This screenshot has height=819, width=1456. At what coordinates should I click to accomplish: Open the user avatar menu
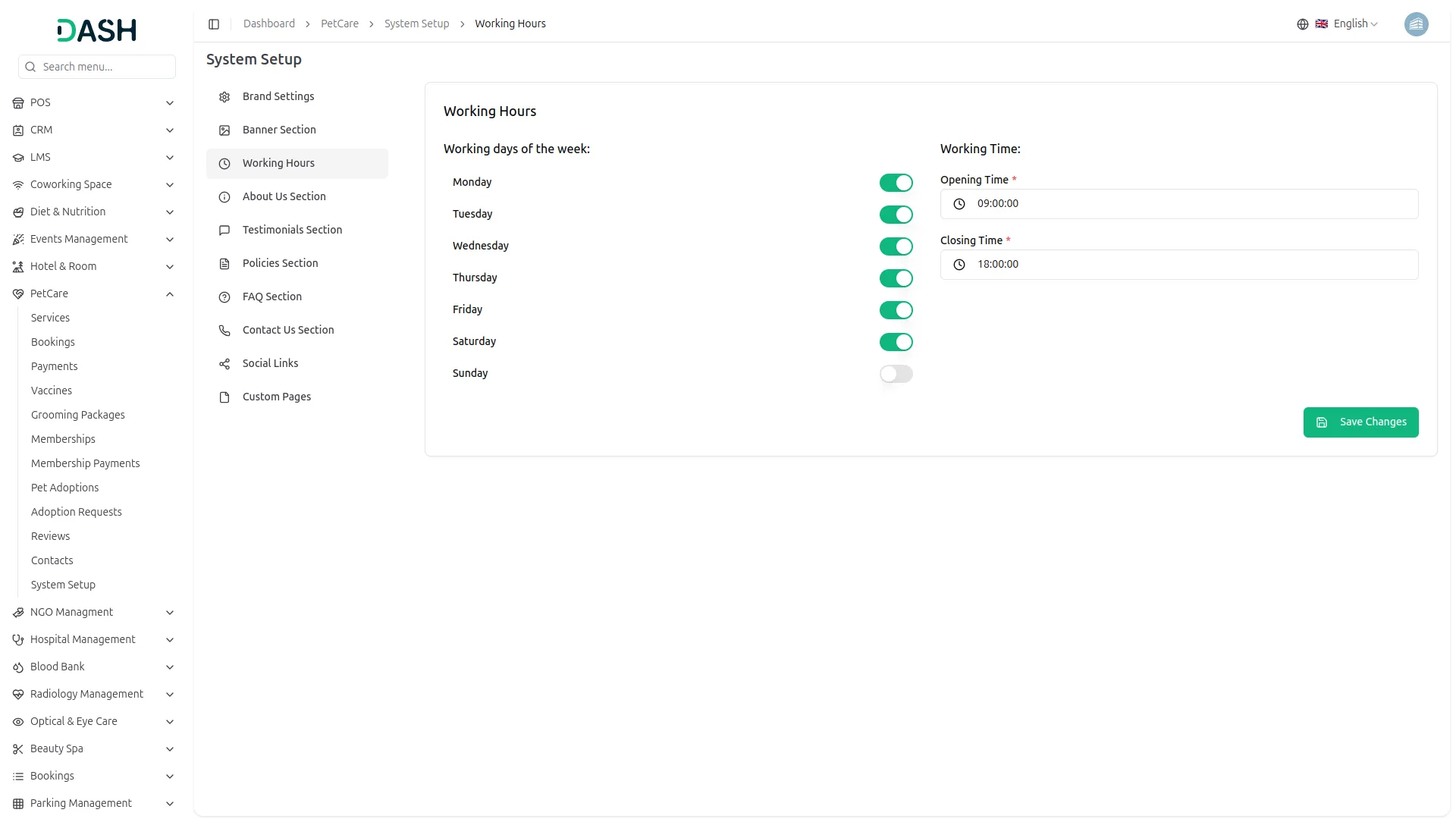click(x=1416, y=24)
